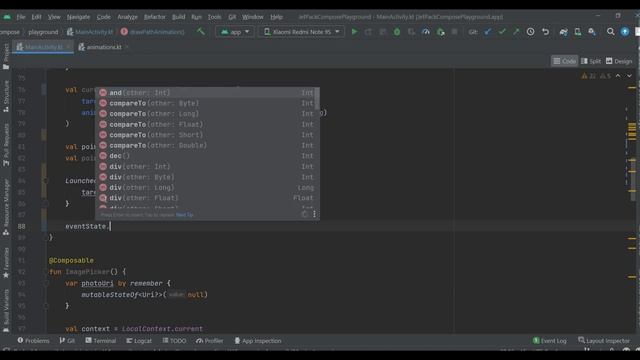Open the Pull Requests side panel
The image size is (640, 360).
click(x=6, y=145)
